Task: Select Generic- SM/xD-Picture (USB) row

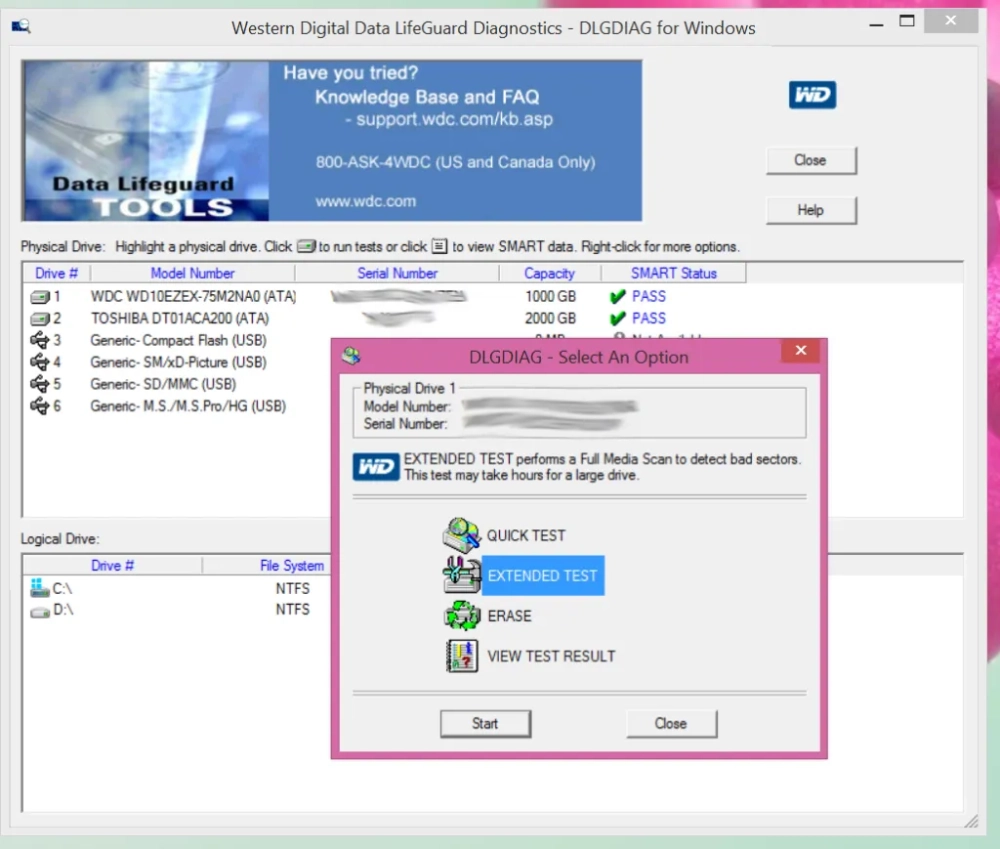Action: click(x=178, y=362)
